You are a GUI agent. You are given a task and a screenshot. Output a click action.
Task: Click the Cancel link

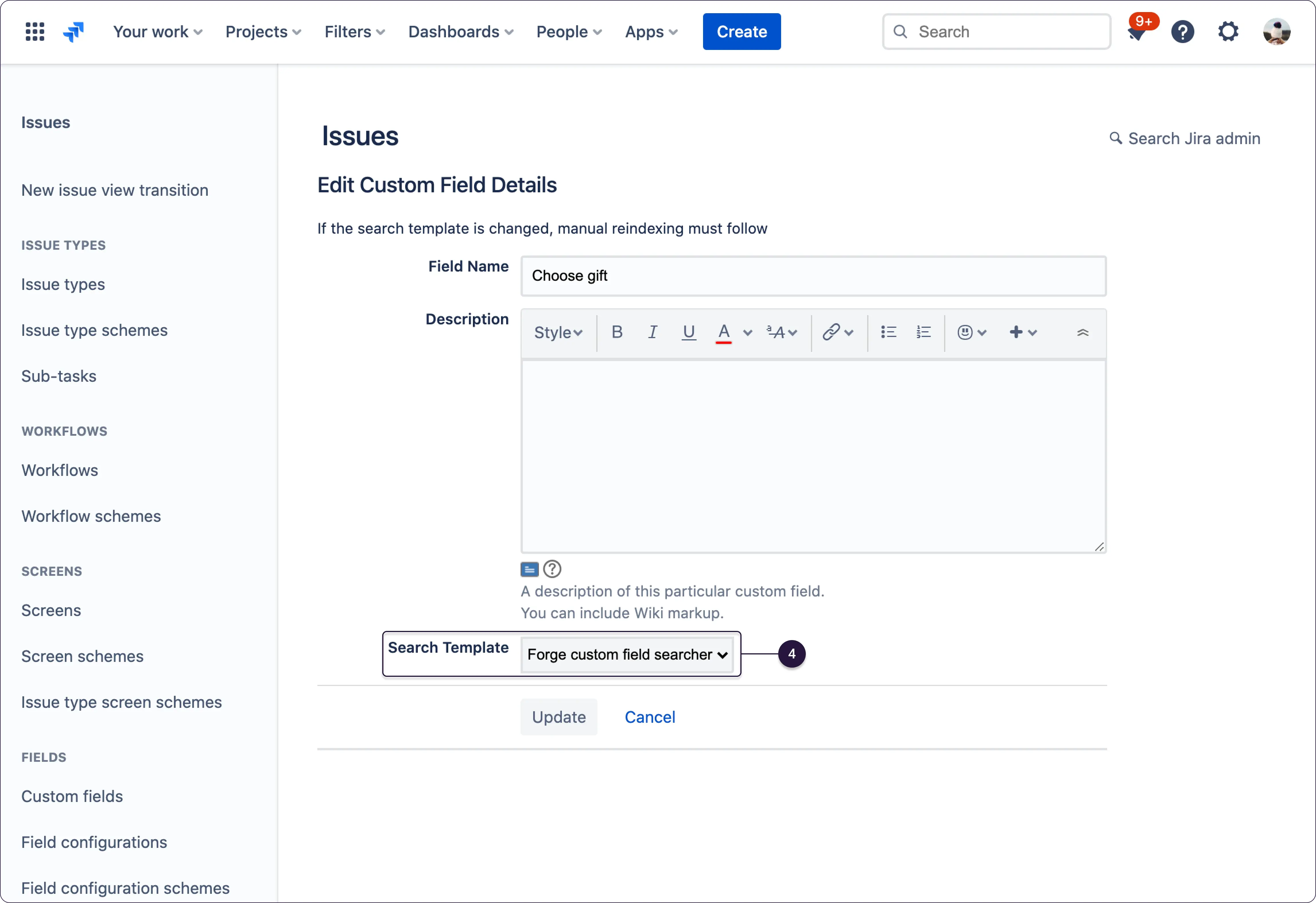(x=649, y=717)
